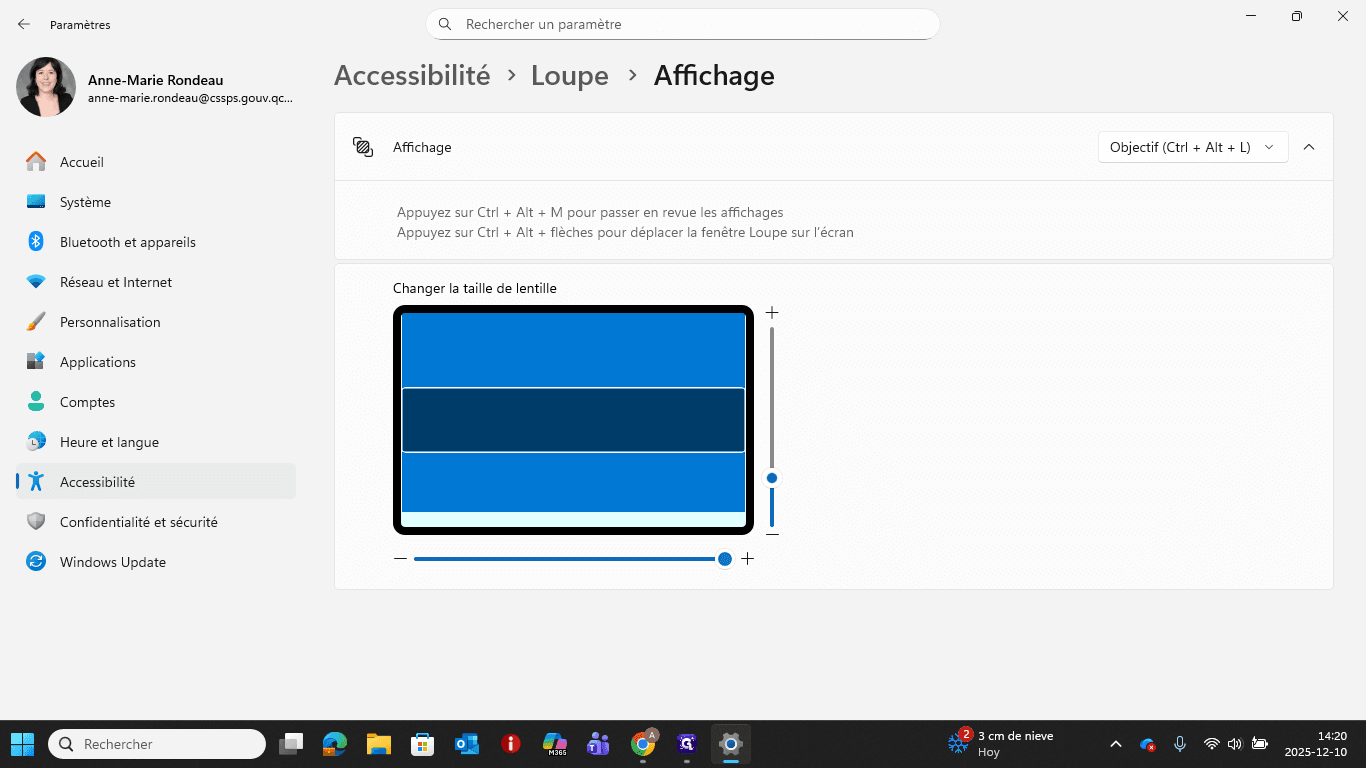This screenshot has height=768, width=1366.
Task: Go to Bluetooth et appareils
Action: [156, 242]
